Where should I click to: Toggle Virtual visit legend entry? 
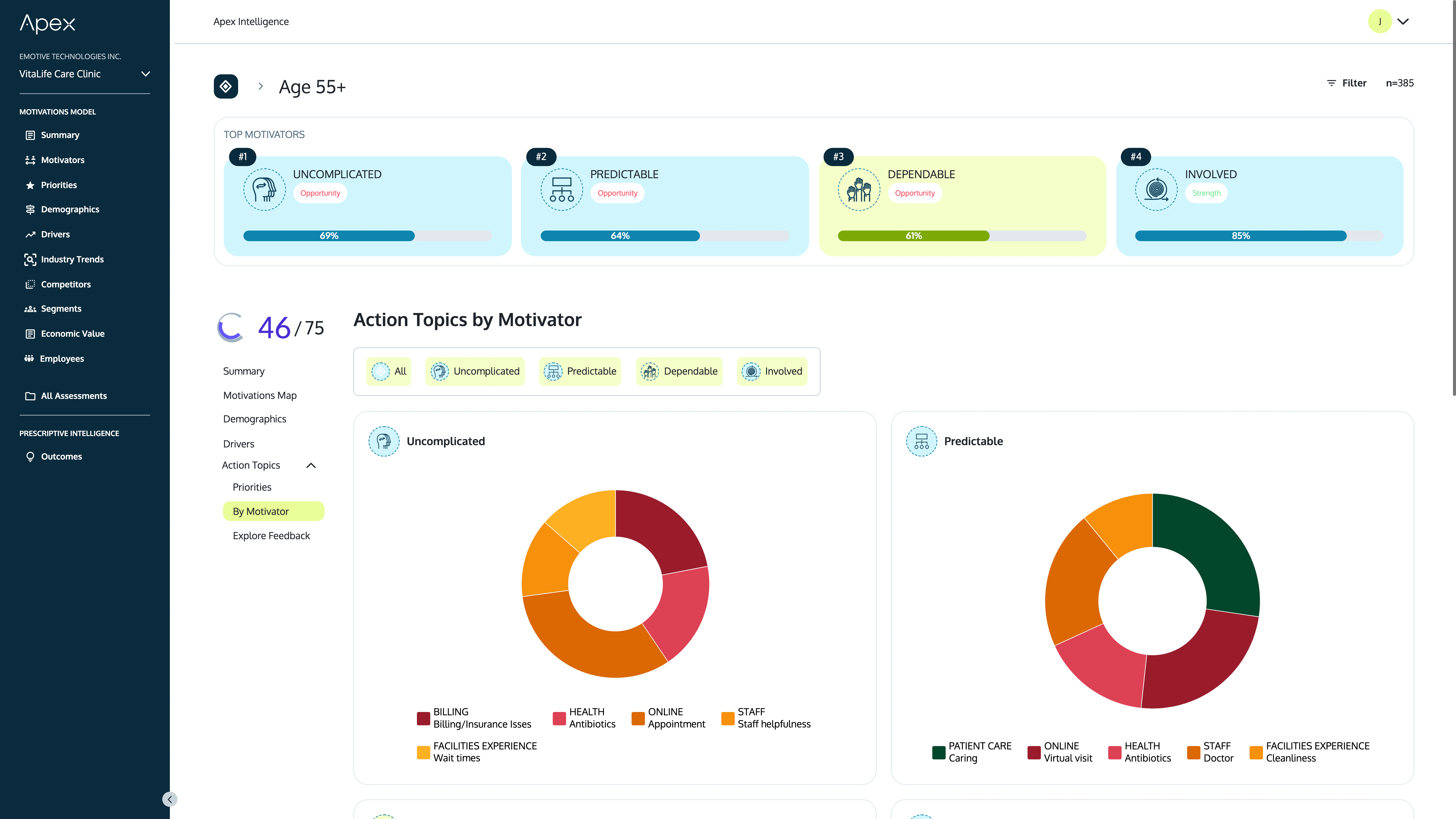coord(1060,752)
